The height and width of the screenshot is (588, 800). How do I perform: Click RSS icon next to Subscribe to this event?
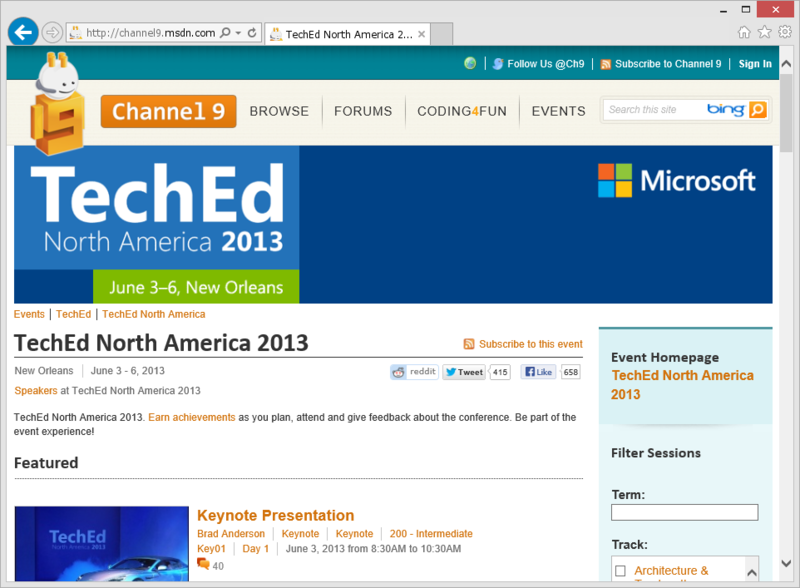468,344
